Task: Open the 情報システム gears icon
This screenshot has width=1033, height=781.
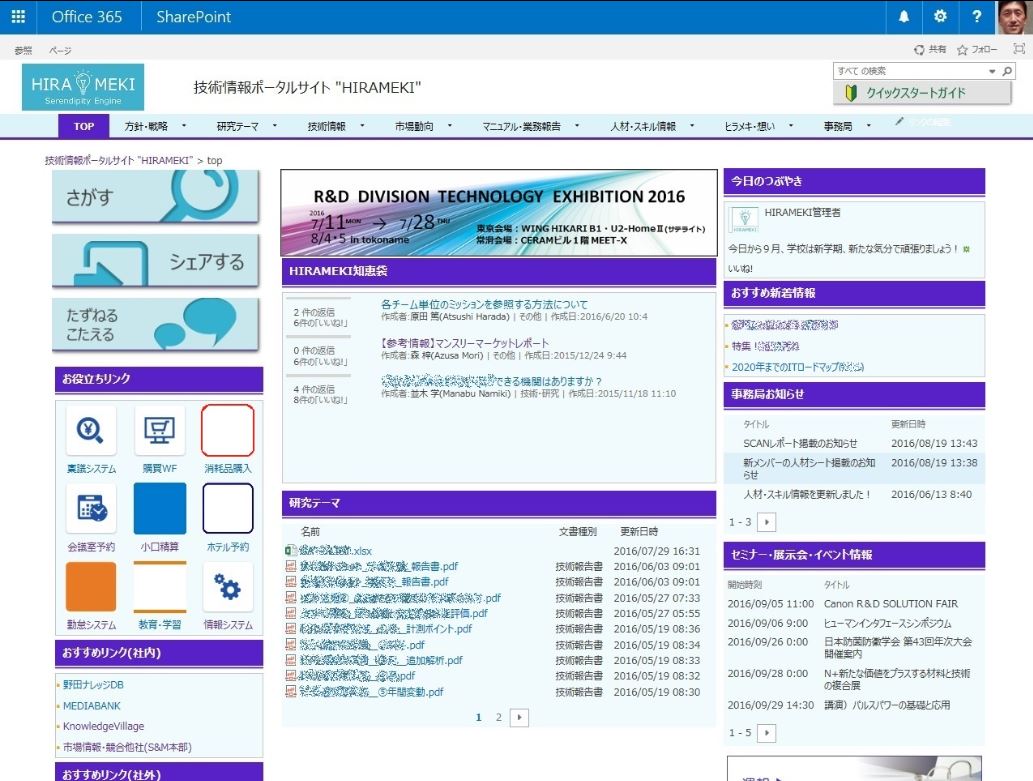Action: (227, 587)
